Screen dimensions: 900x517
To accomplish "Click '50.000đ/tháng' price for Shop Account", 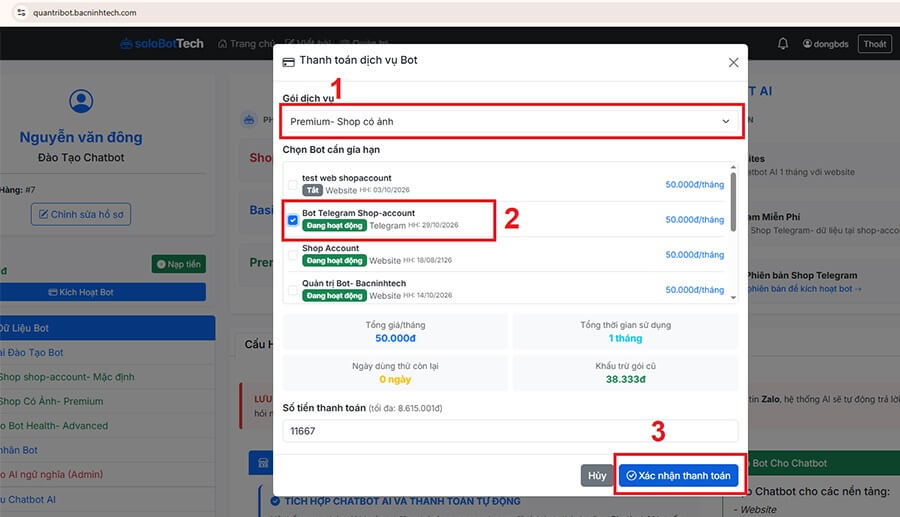I will click(x=695, y=255).
